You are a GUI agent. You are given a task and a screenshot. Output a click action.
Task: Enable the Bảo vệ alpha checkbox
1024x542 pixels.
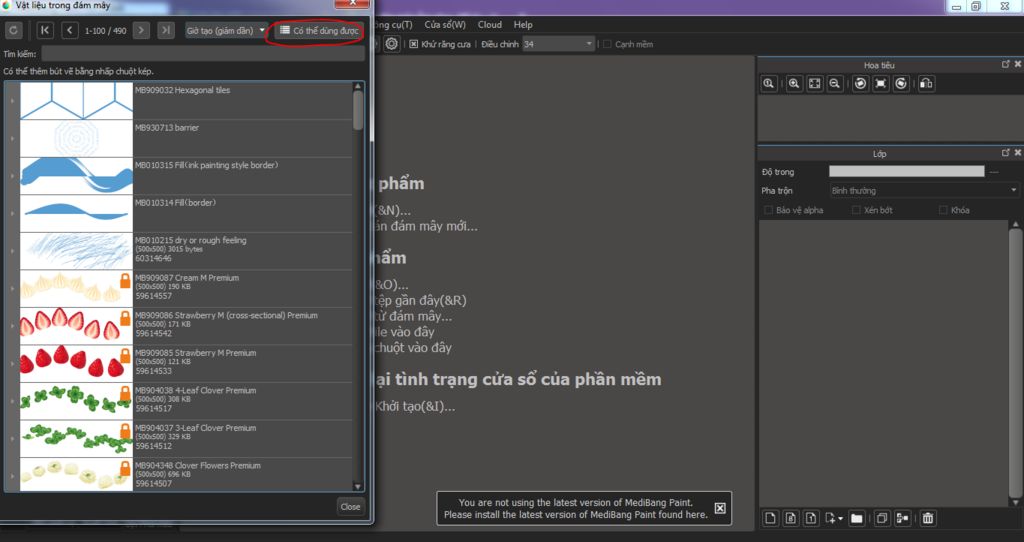coord(768,210)
